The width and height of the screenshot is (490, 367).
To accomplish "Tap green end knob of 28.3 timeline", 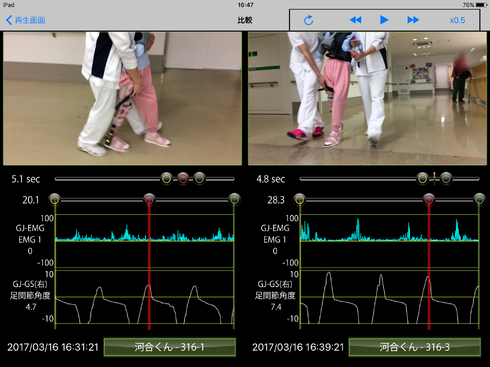I will pyautogui.click(x=479, y=199).
